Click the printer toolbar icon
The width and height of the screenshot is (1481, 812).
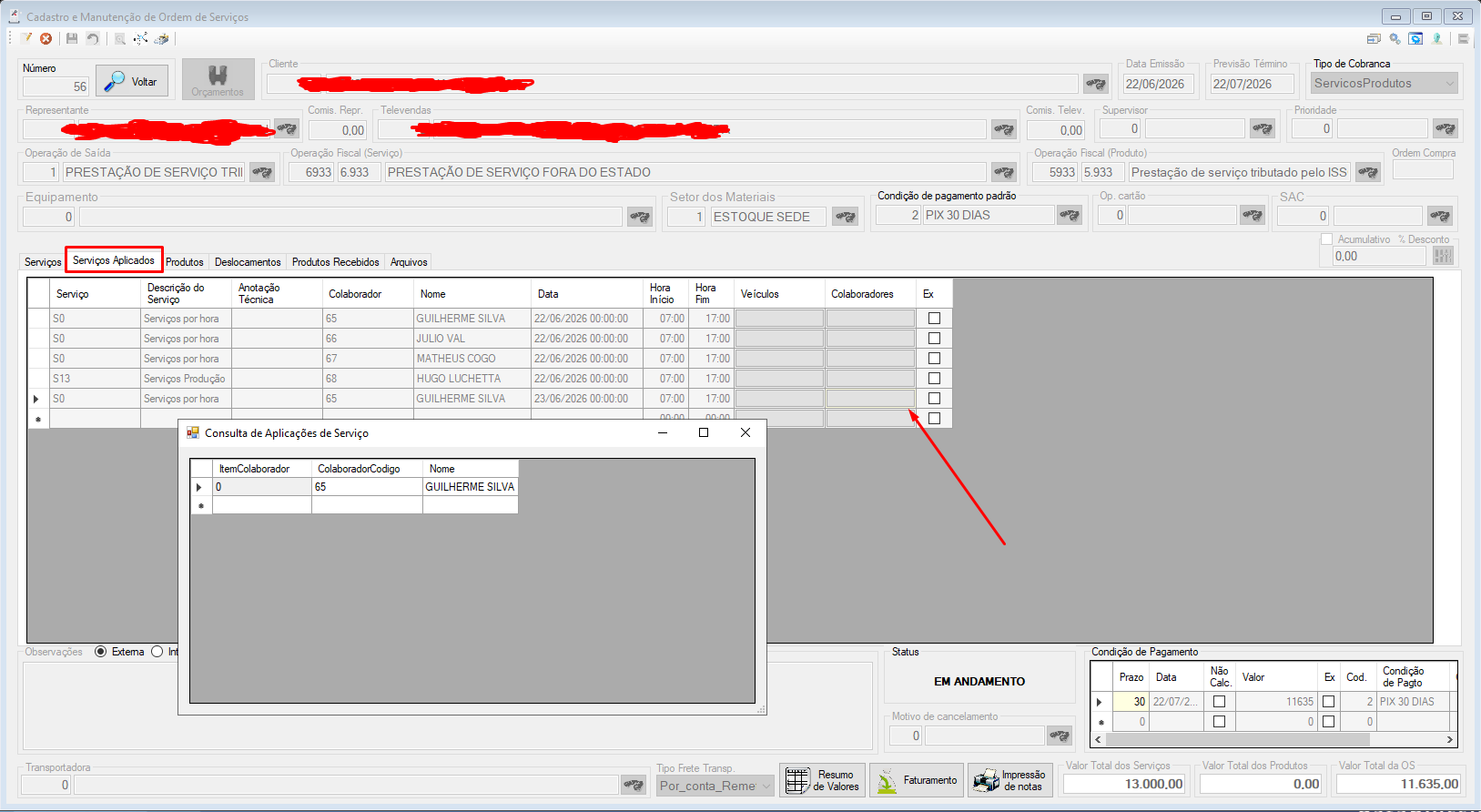pyautogui.click(x=162, y=38)
